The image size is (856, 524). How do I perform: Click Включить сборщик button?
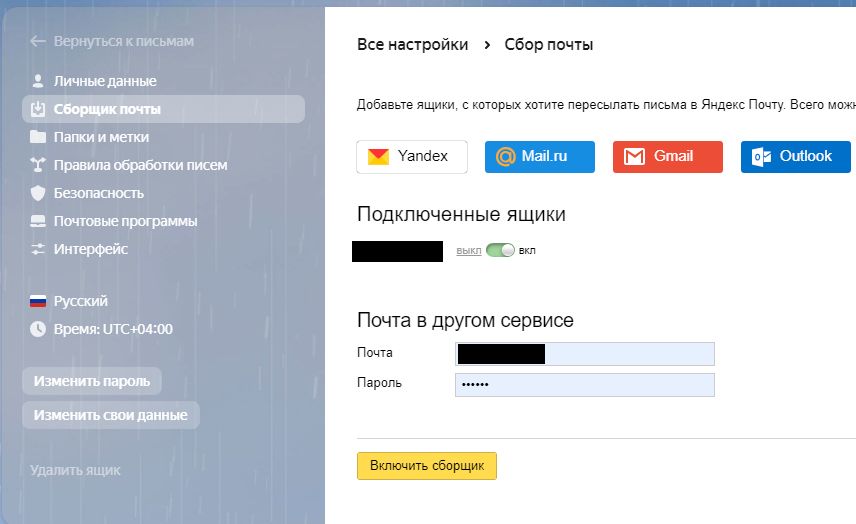[427, 466]
